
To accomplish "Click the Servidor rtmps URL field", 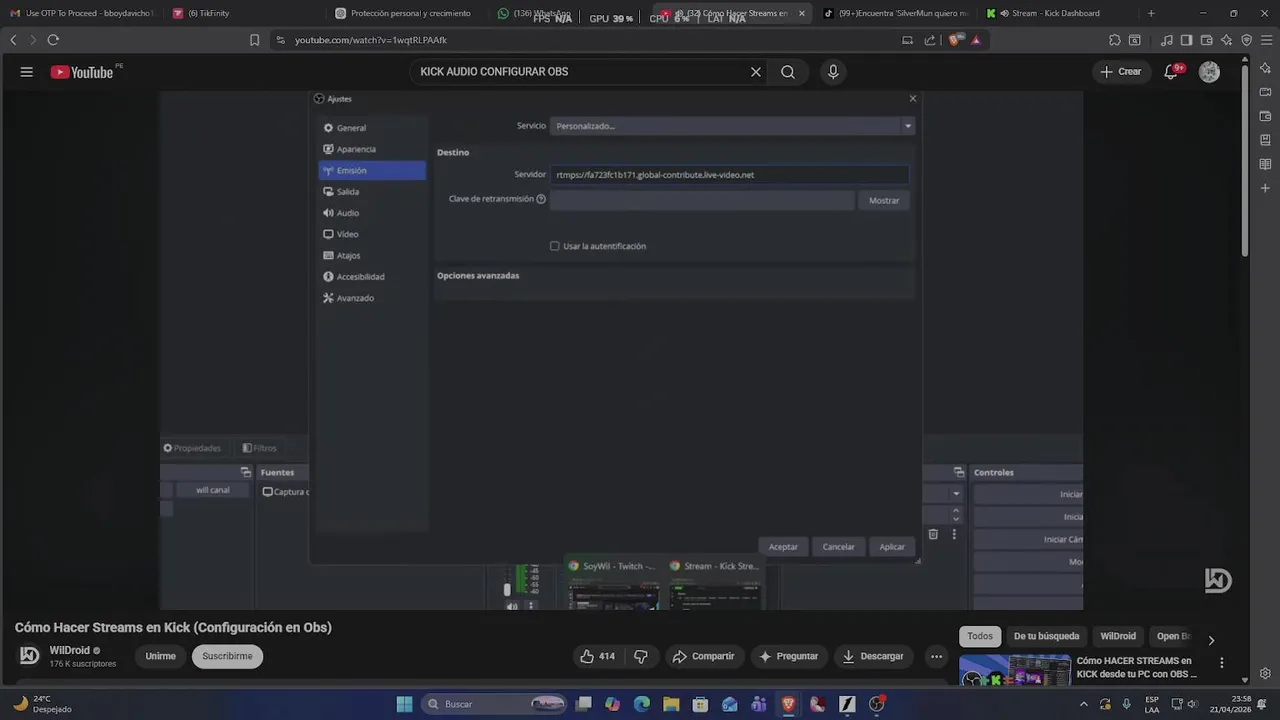I will pyautogui.click(x=729, y=175).
